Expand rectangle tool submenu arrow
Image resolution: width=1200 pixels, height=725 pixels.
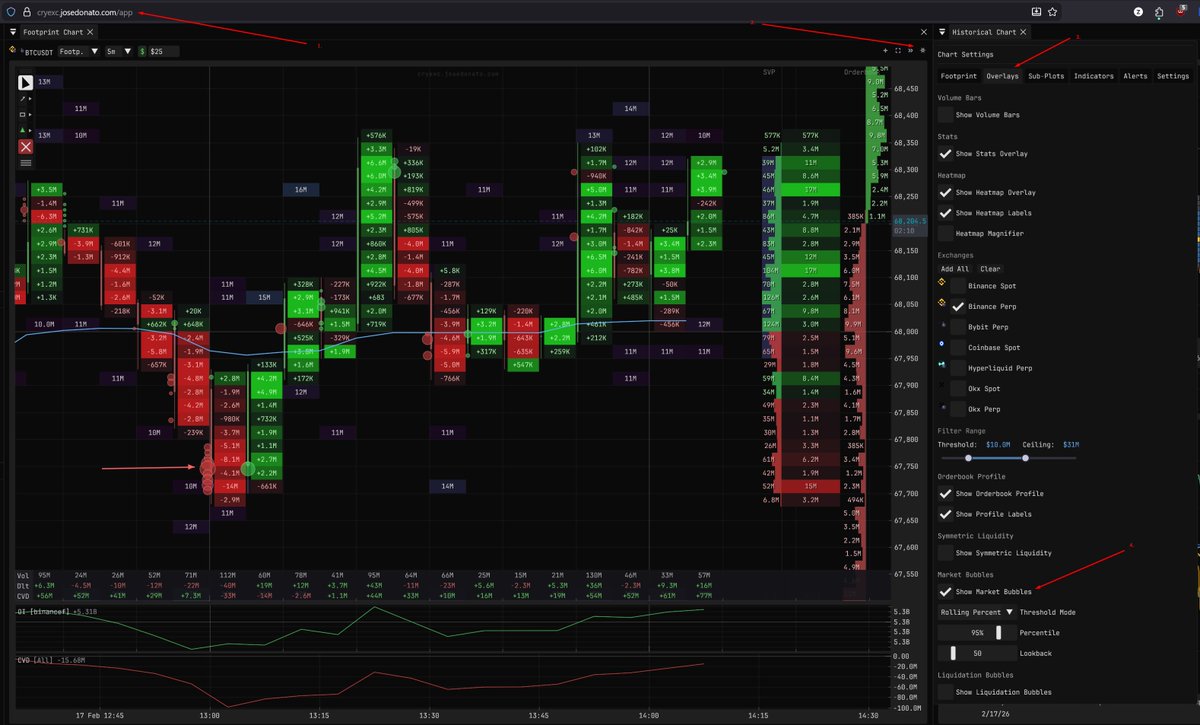coord(32,114)
